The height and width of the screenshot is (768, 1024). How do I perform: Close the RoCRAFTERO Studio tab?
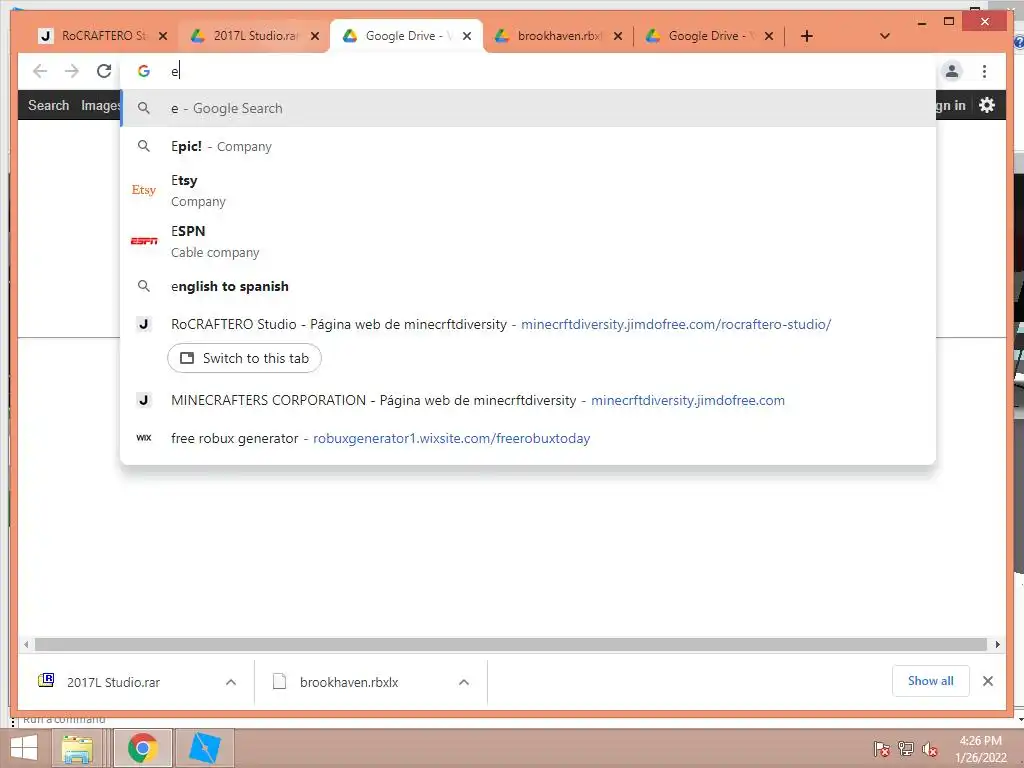(163, 36)
